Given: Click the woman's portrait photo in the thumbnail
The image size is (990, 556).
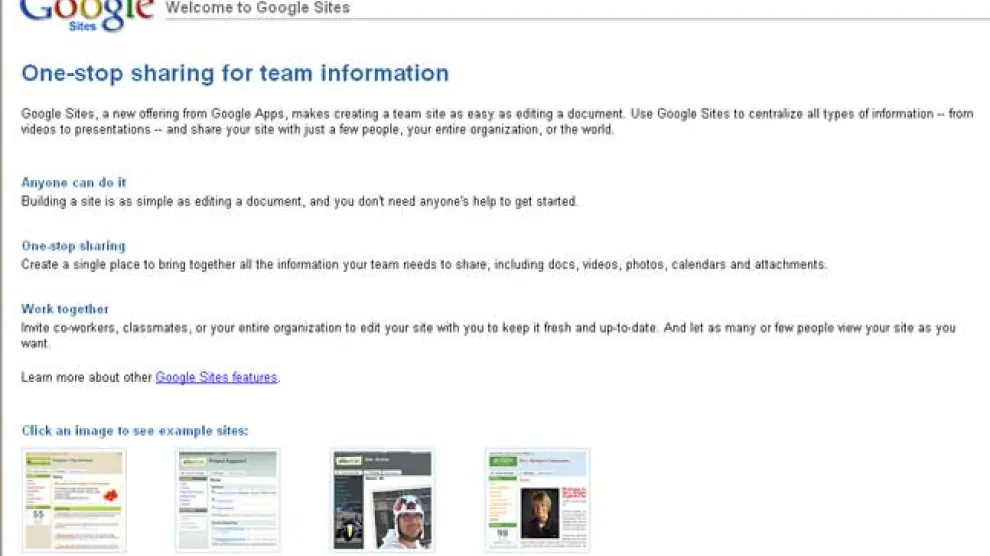Looking at the screenshot, I should tap(540, 514).
